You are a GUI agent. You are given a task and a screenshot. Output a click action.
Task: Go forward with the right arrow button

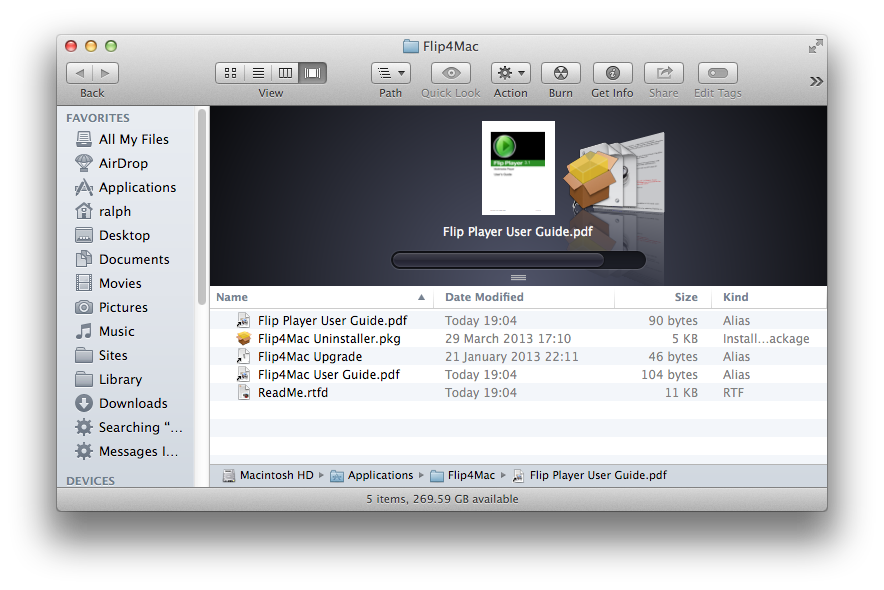click(x=105, y=73)
